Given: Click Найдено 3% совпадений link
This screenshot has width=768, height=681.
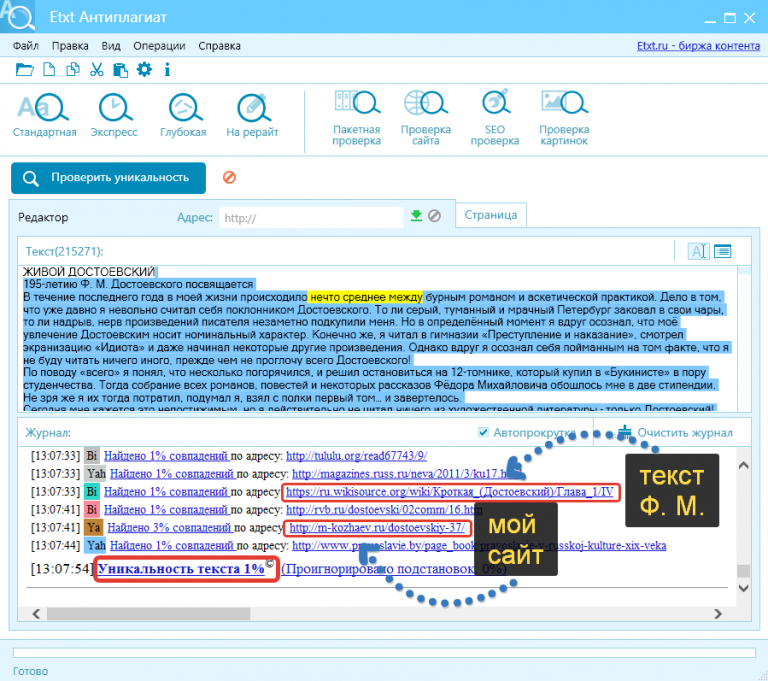Looking at the screenshot, I should tap(169, 528).
